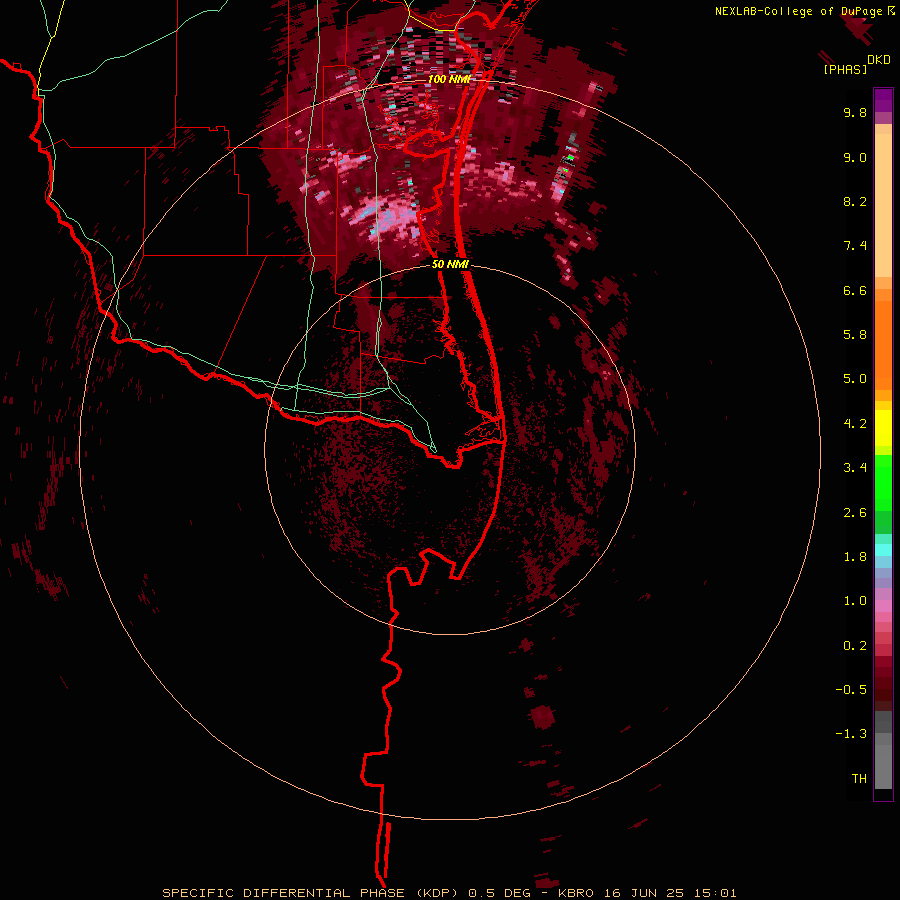
Task: Click the 5.0 color scale value
Action: [855, 379]
